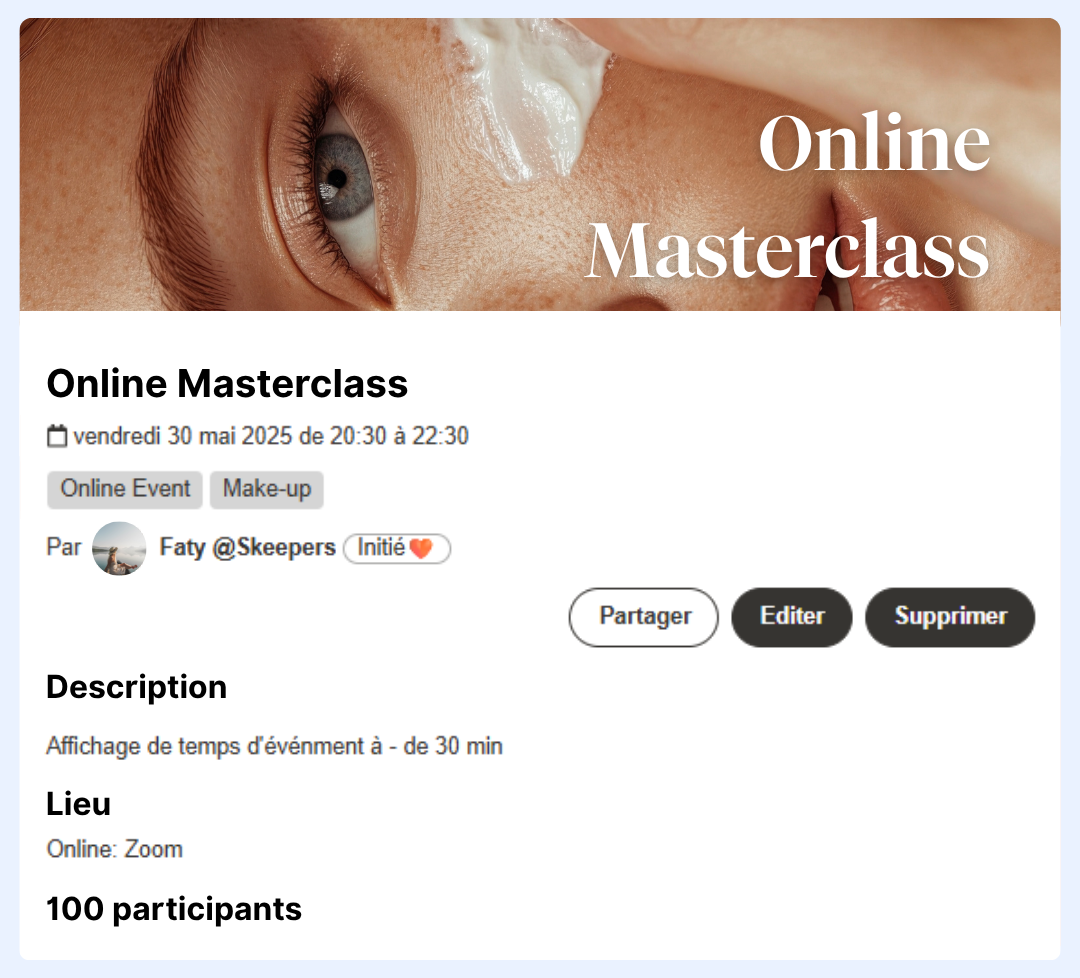
Task: Click the description text about 30 min
Action: pos(274,747)
